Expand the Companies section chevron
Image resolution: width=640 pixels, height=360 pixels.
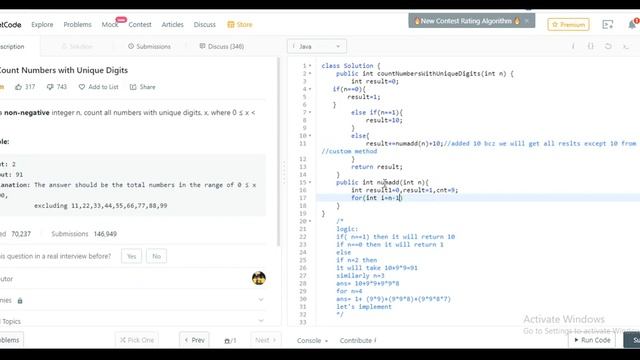pos(261,300)
